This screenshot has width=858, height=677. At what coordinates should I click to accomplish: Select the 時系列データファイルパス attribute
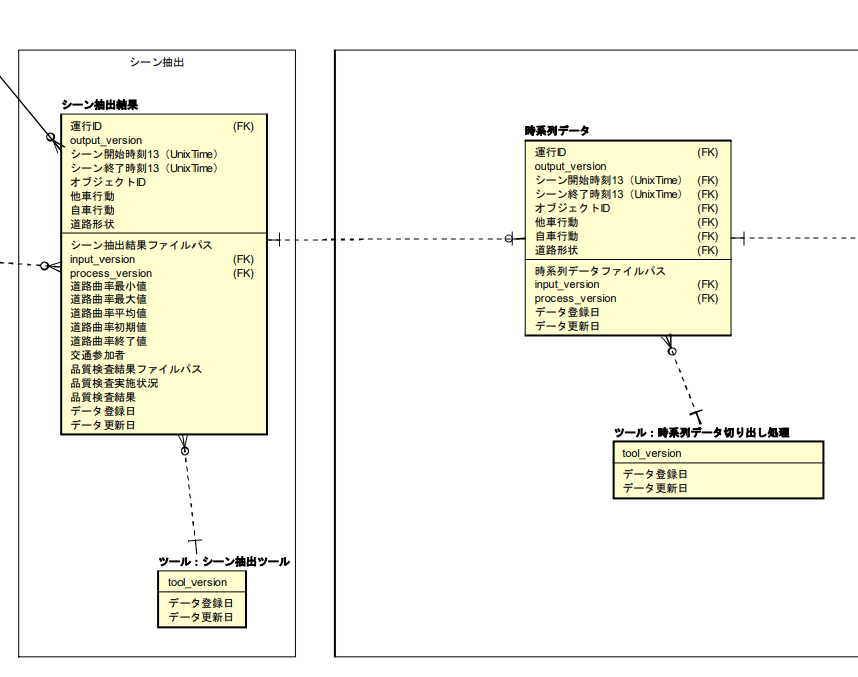[x=600, y=271]
